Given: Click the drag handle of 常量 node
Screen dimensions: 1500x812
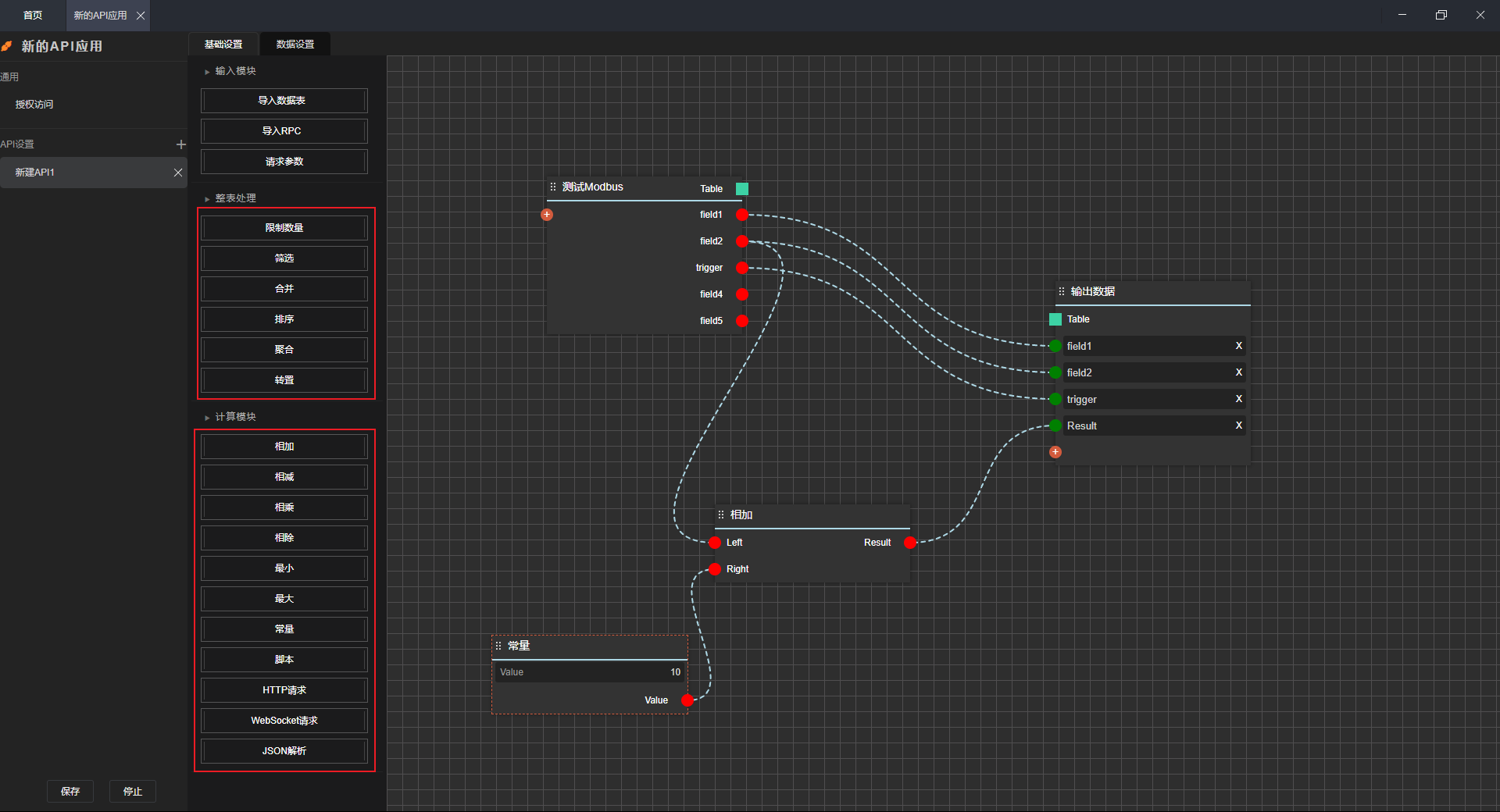Looking at the screenshot, I should click(x=498, y=646).
